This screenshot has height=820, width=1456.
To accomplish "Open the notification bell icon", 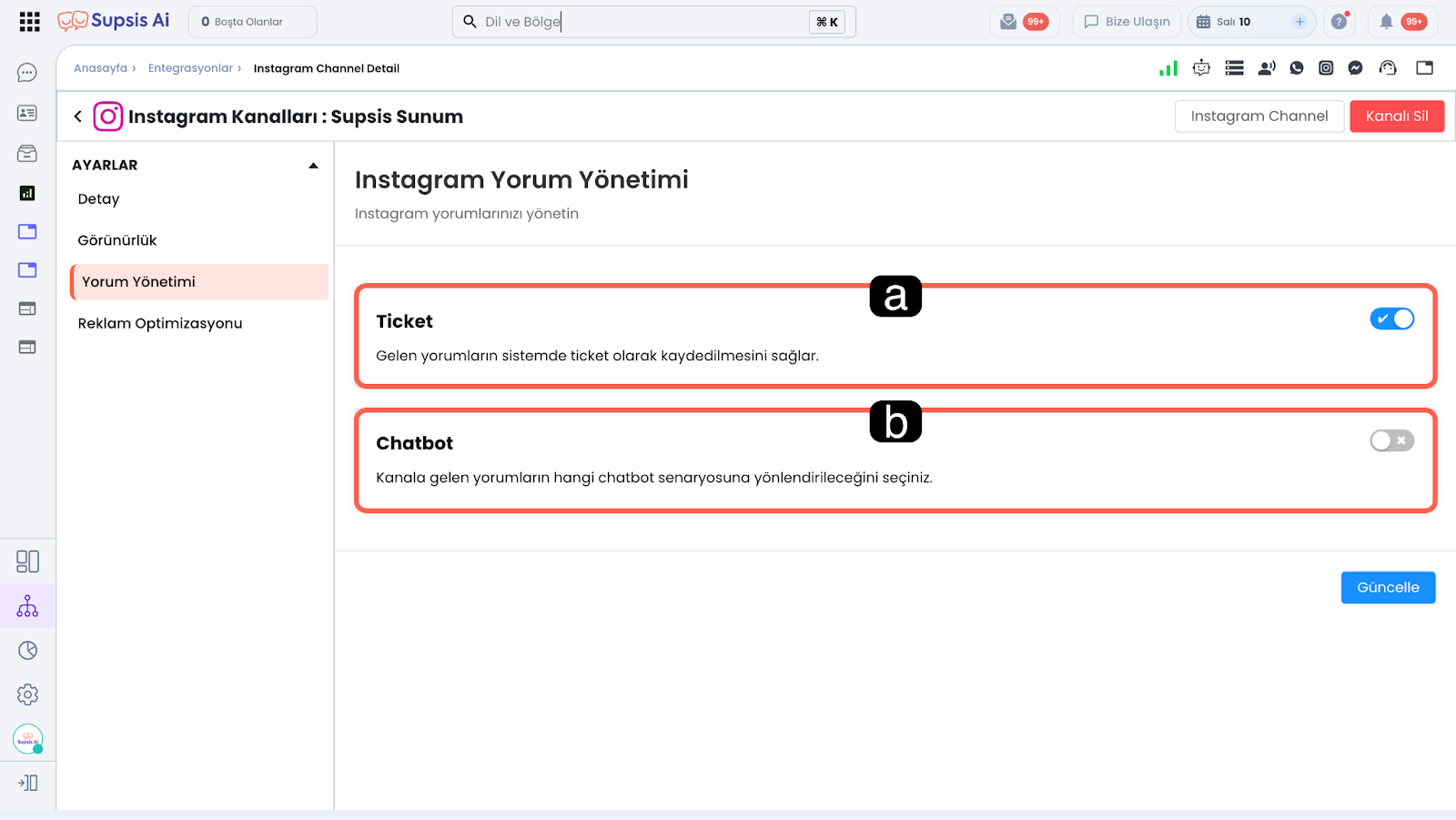I will coord(1386,22).
